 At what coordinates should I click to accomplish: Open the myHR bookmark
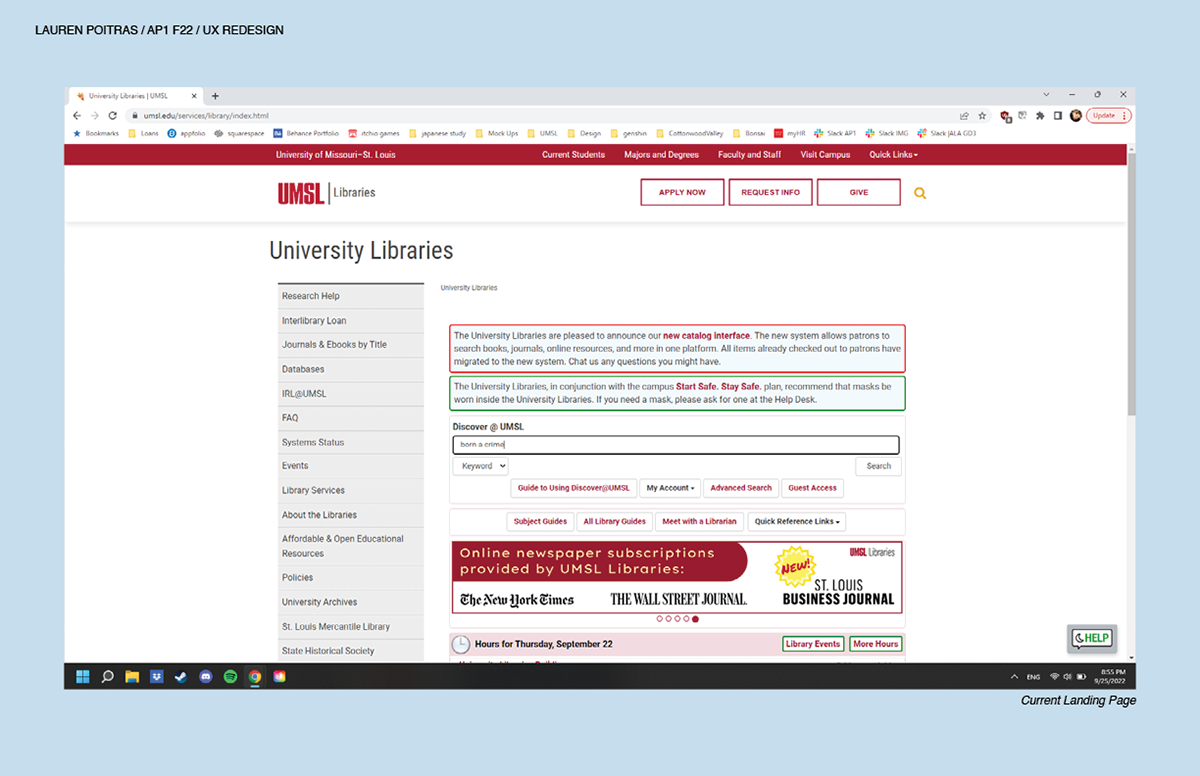coord(790,133)
